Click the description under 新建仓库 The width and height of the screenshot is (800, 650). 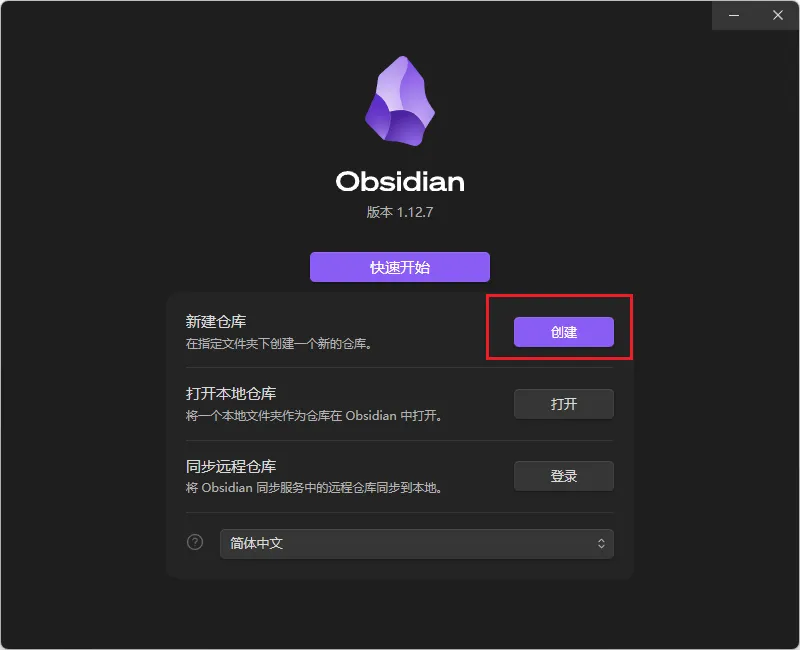coord(279,344)
